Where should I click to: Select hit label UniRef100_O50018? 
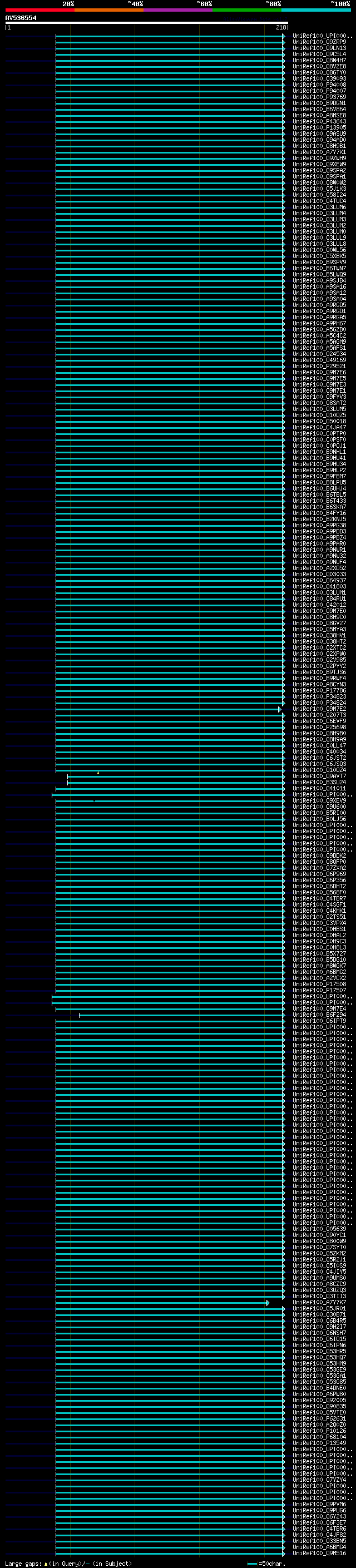(319, 421)
